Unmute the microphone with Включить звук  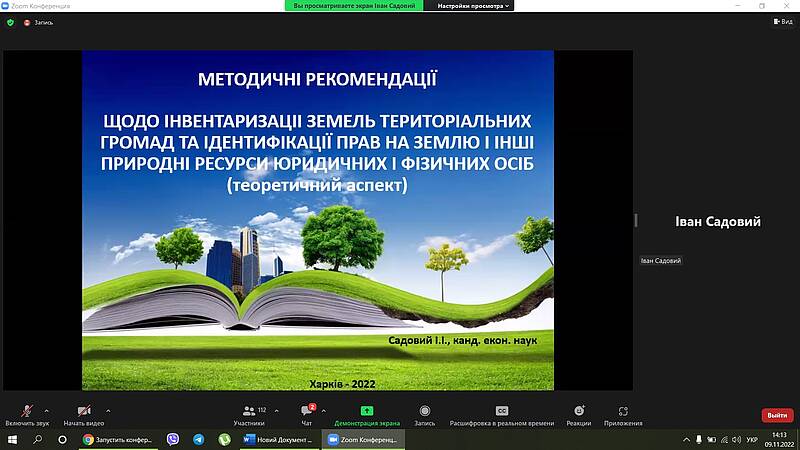point(27,415)
